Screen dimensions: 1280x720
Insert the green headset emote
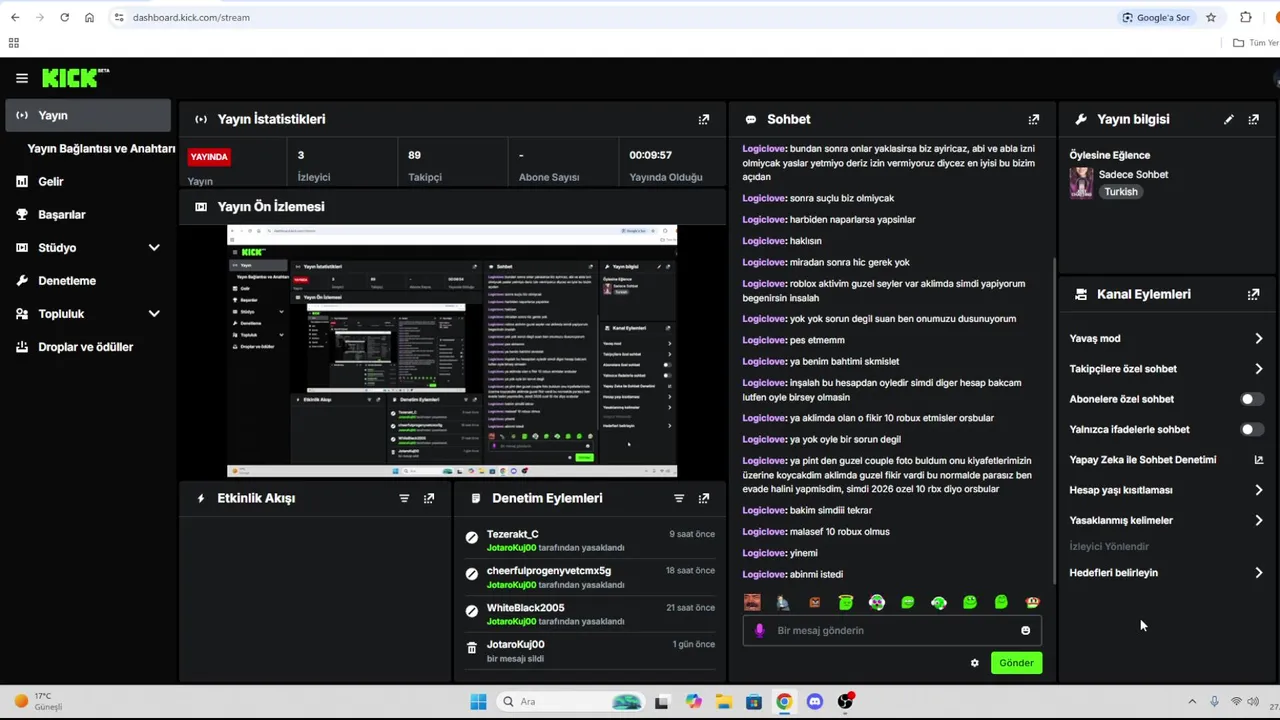coord(939,602)
